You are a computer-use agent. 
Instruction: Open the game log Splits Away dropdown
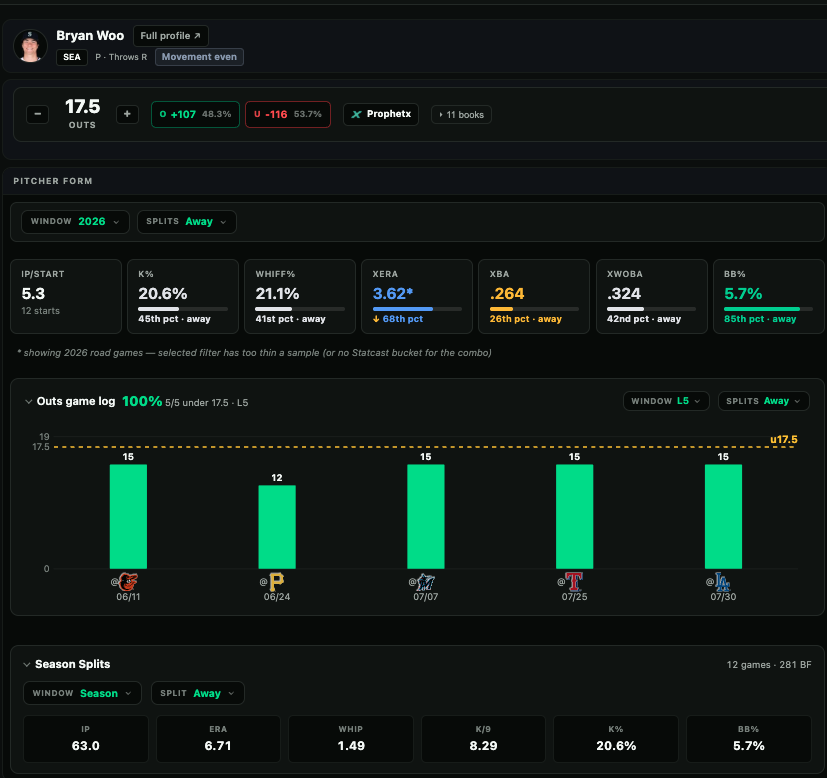click(763, 401)
